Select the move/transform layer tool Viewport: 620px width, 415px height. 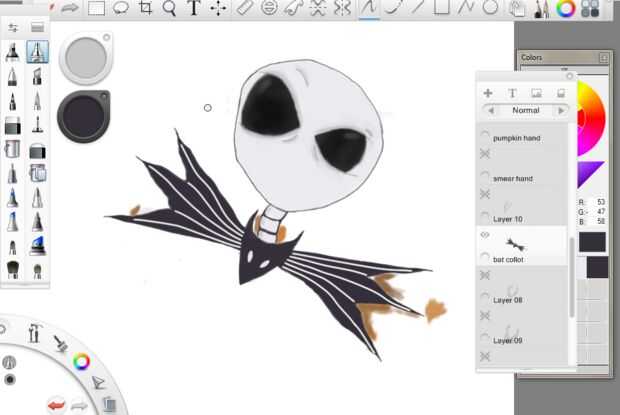[x=218, y=8]
